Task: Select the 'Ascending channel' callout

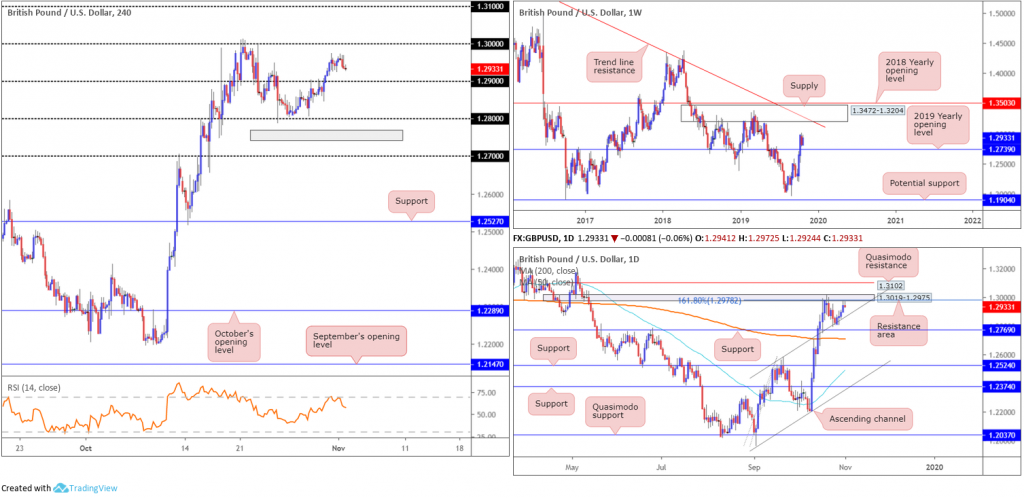Action: (x=867, y=419)
